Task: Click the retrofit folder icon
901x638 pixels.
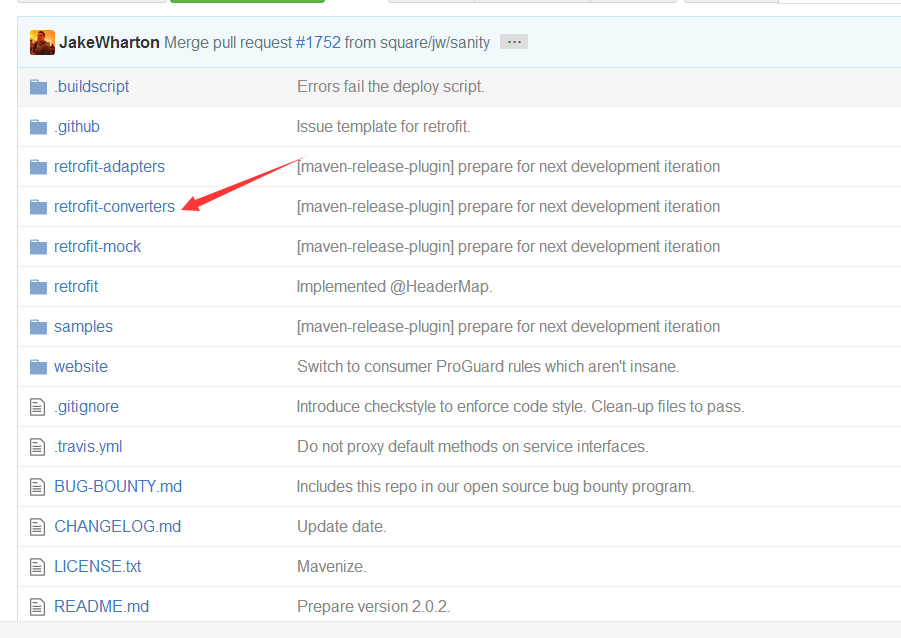Action: [x=38, y=286]
